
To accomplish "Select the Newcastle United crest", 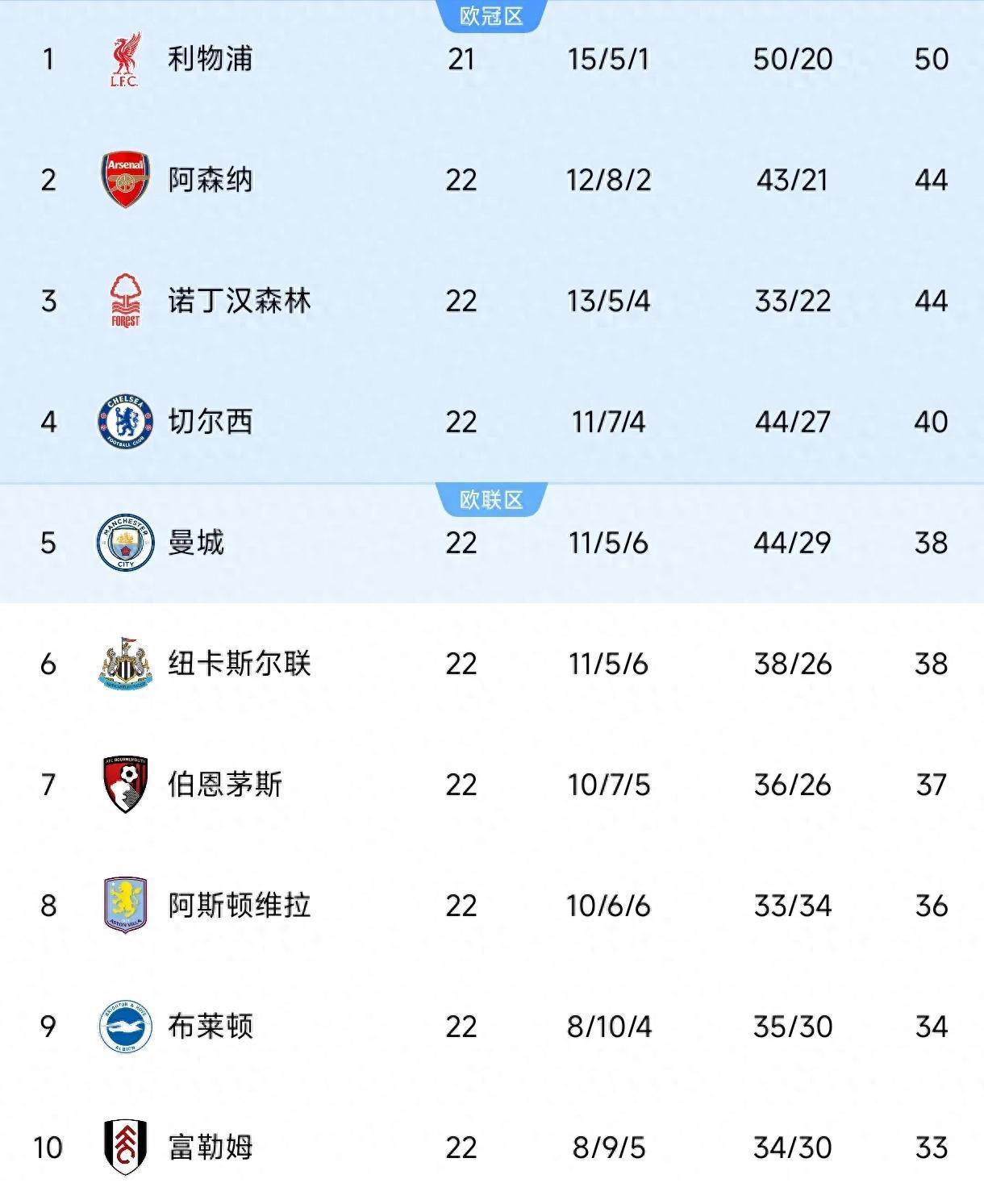I will point(125,663).
